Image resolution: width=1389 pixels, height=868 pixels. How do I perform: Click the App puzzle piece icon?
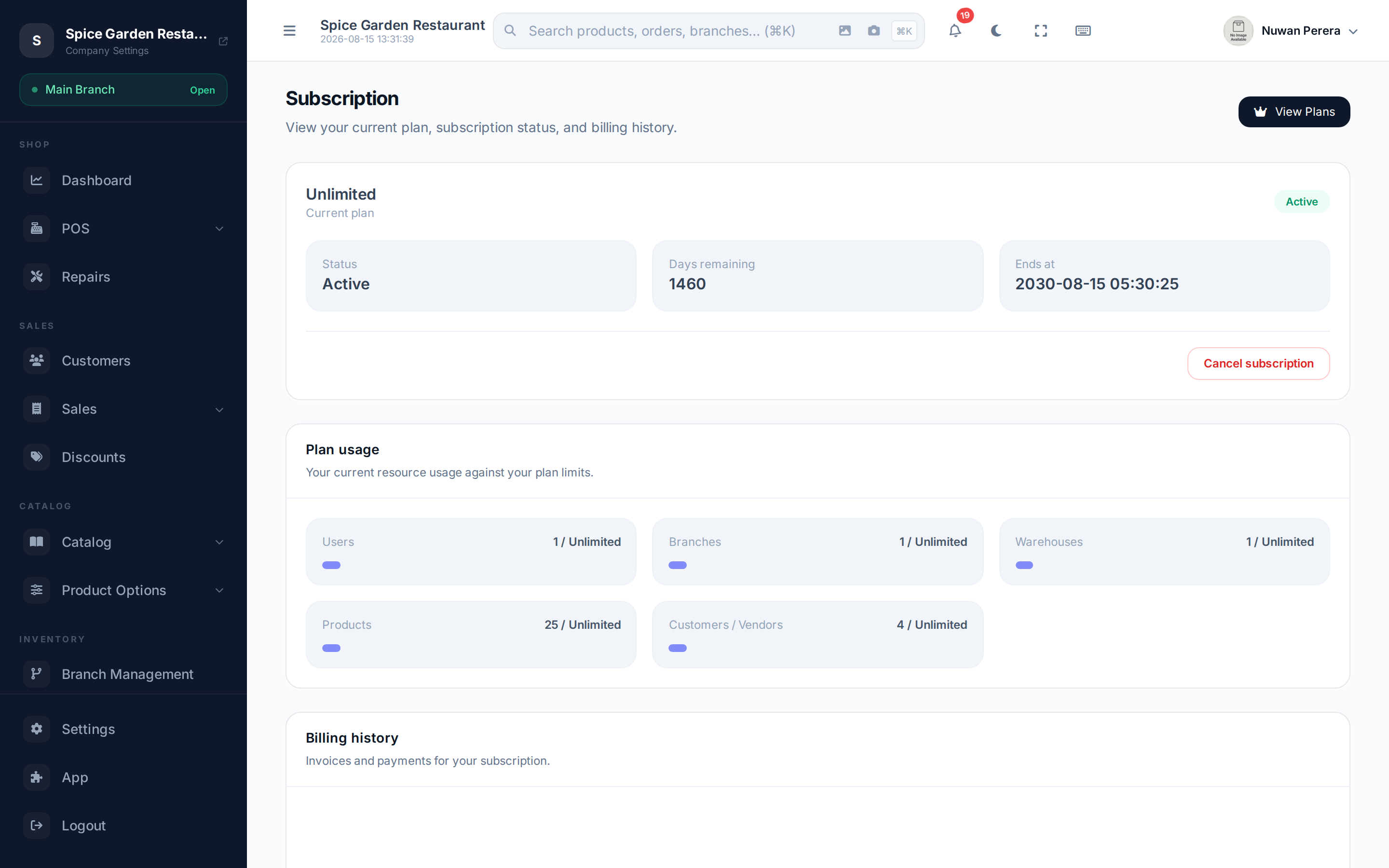37,777
